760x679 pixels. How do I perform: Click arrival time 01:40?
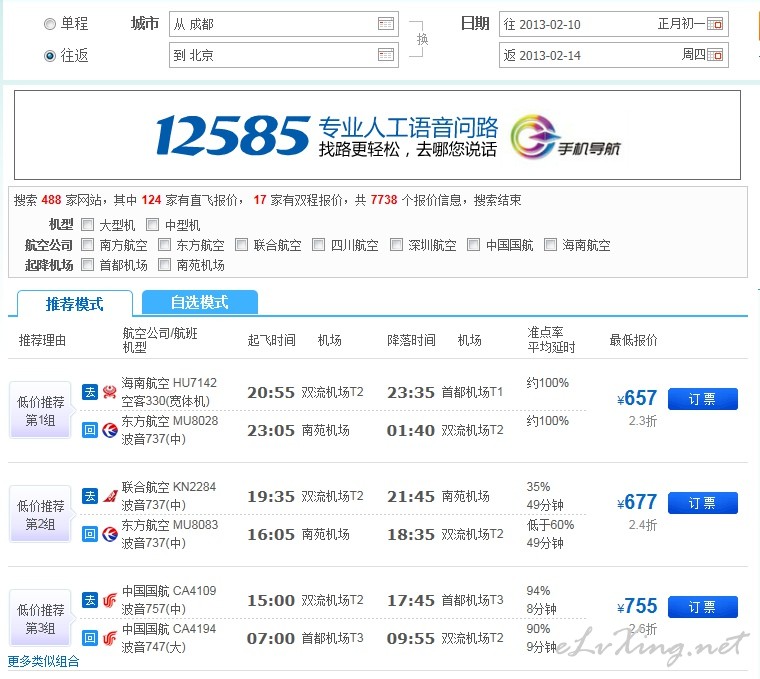411,430
